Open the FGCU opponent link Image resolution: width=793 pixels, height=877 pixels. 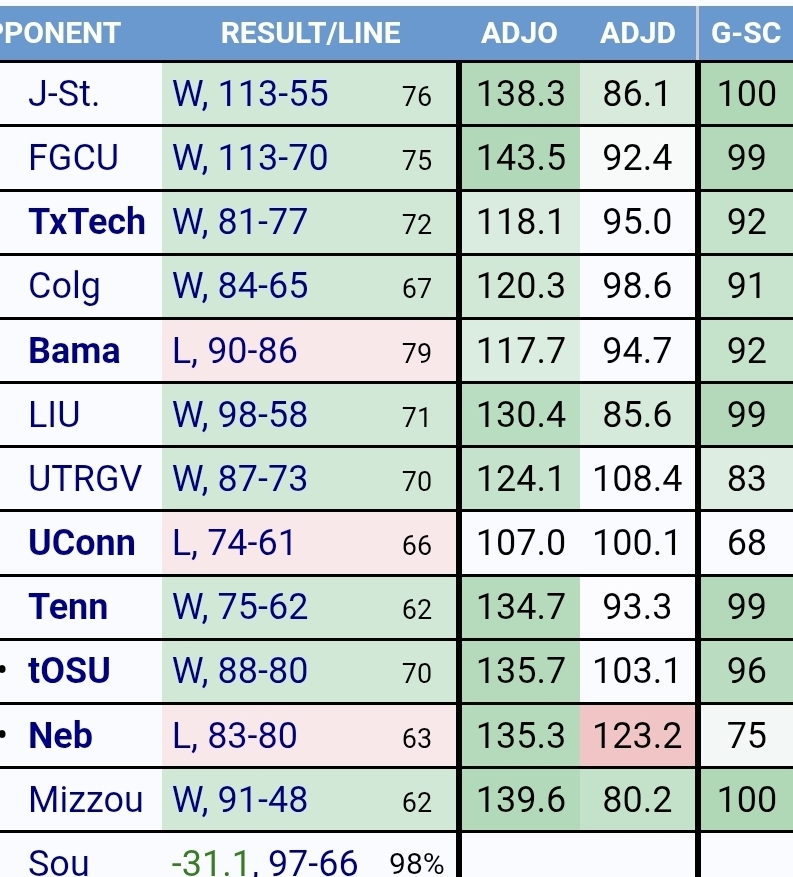click(x=74, y=158)
